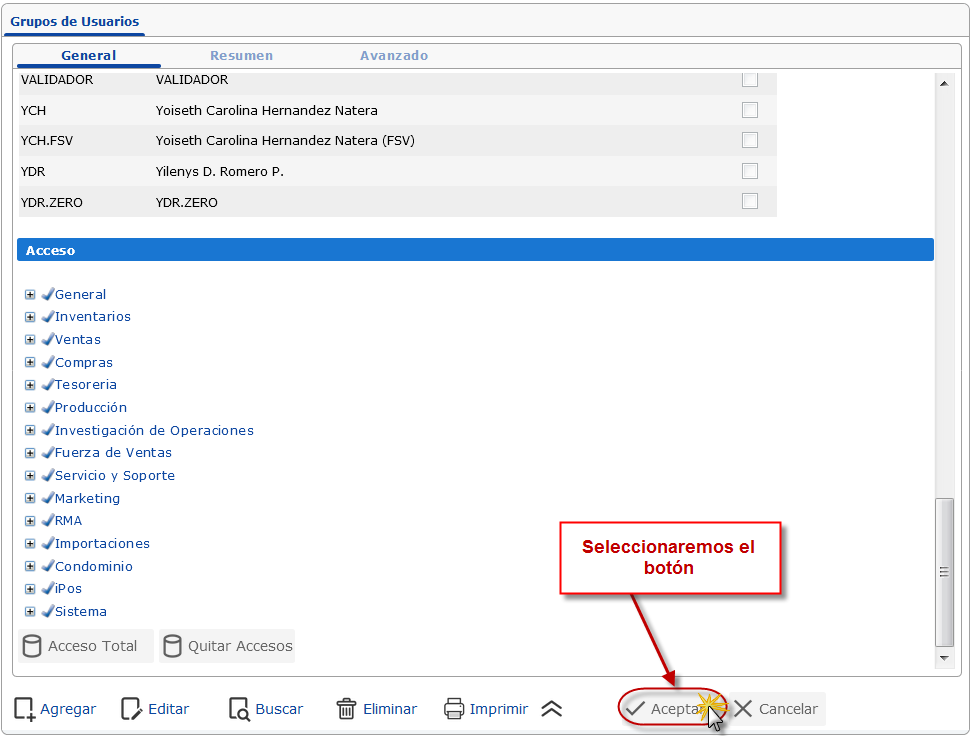Click the Cancelar X icon
Viewport: 972px width, 736px height.
(x=743, y=709)
